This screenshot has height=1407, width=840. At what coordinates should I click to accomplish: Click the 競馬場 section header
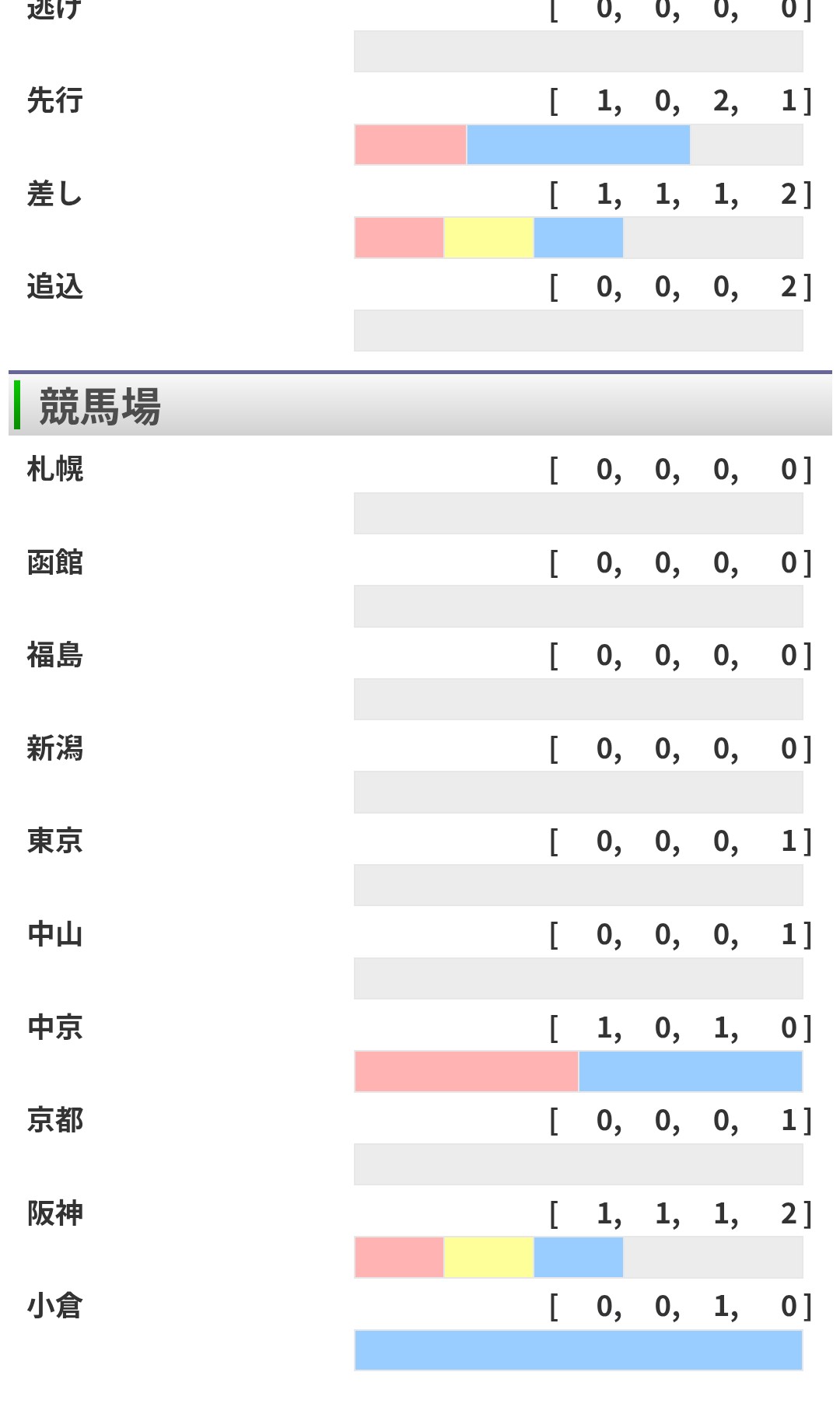(x=420, y=405)
